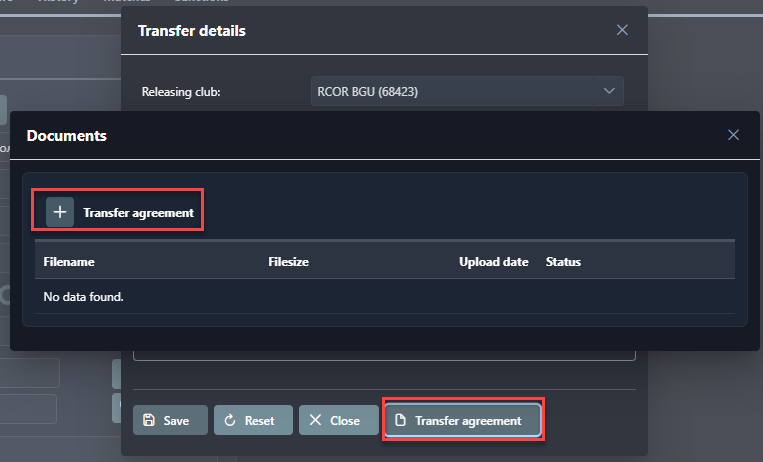The height and width of the screenshot is (462, 763).
Task: Select the Status column header
Action: point(563,262)
